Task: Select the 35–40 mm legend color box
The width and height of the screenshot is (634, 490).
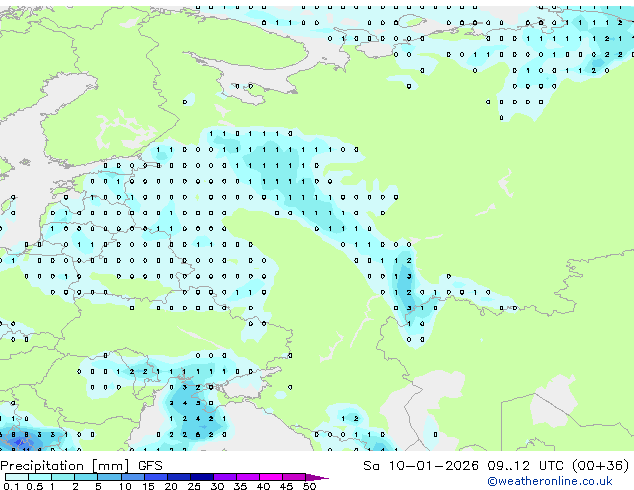Action: [x=248, y=477]
